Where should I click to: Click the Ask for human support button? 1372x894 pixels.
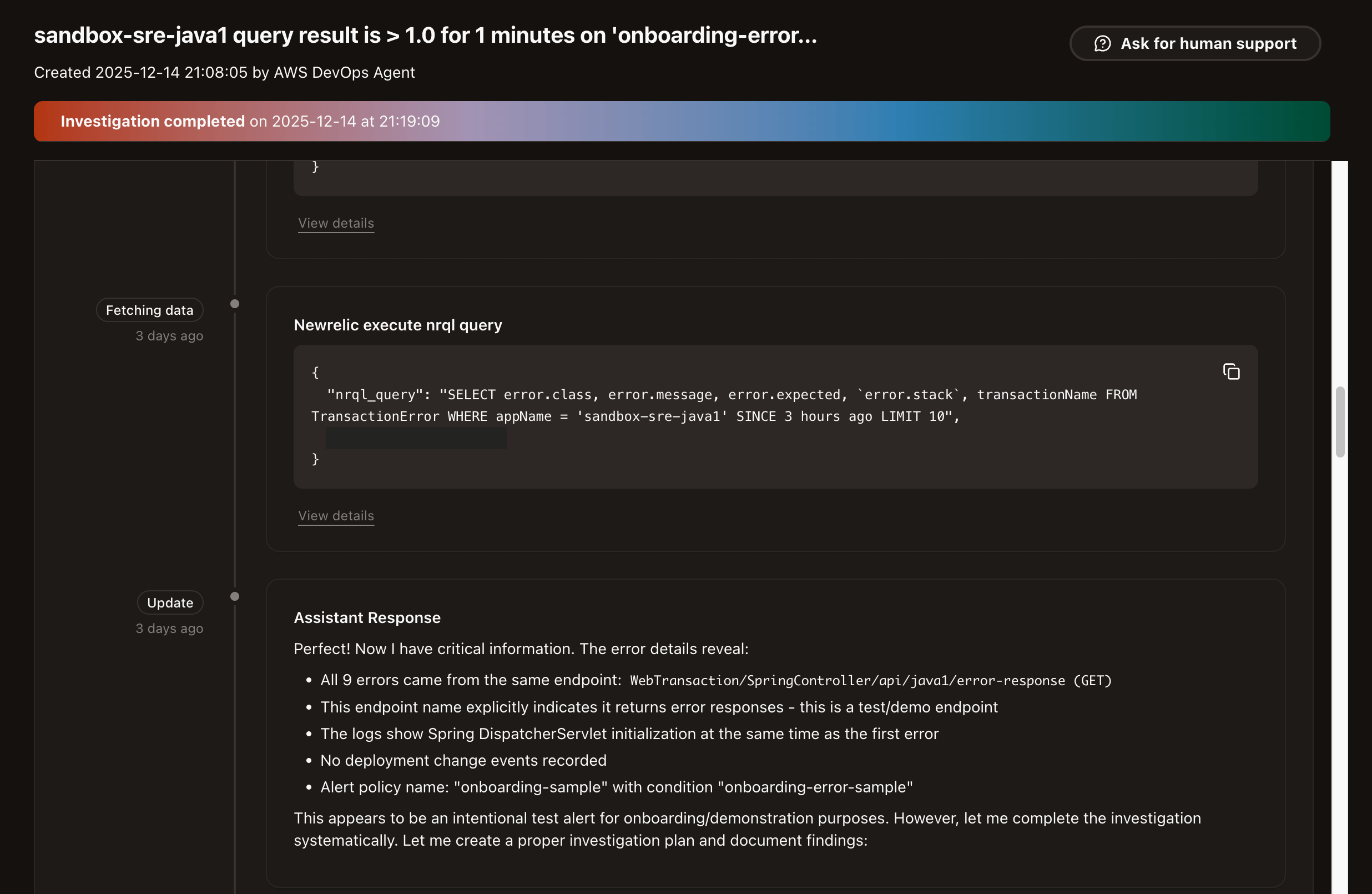point(1194,43)
